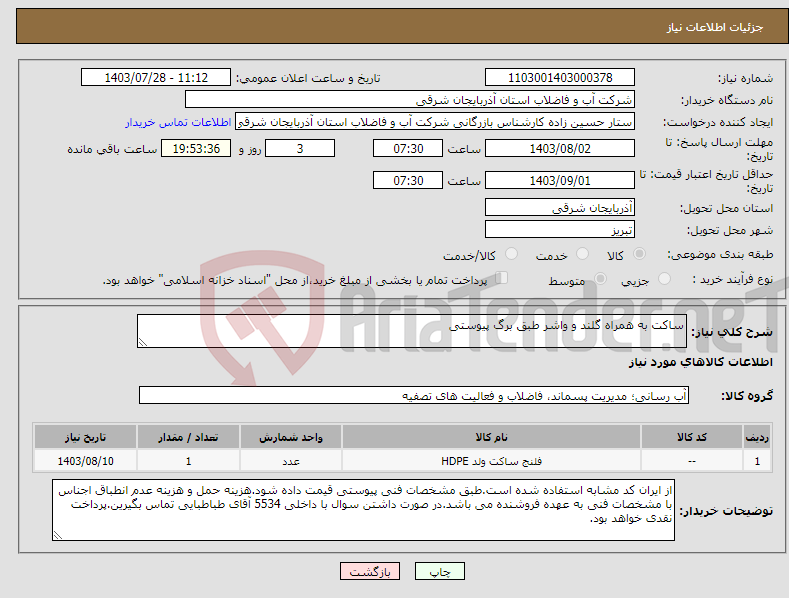789x598 pixels.
Task: Click the price validity date 1403/09/01
Action: (560, 180)
